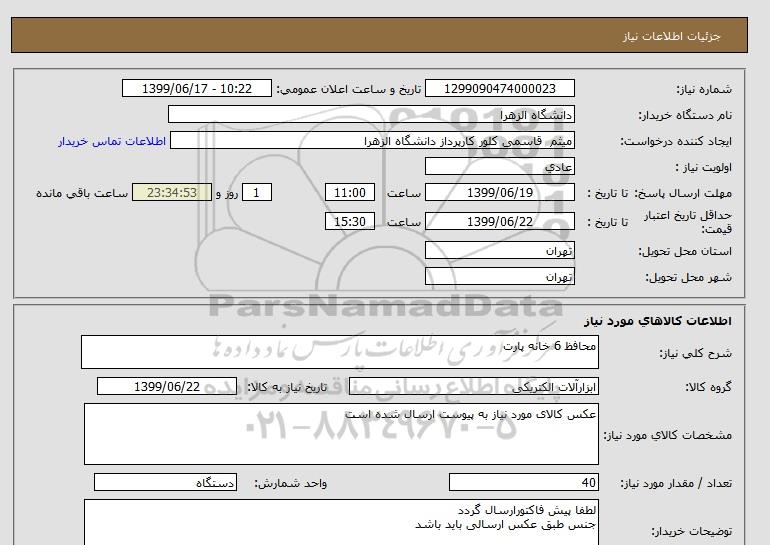The image size is (770, 545).
Task: Open the اطلاعات تماس خریدار link
Action: 112,141
